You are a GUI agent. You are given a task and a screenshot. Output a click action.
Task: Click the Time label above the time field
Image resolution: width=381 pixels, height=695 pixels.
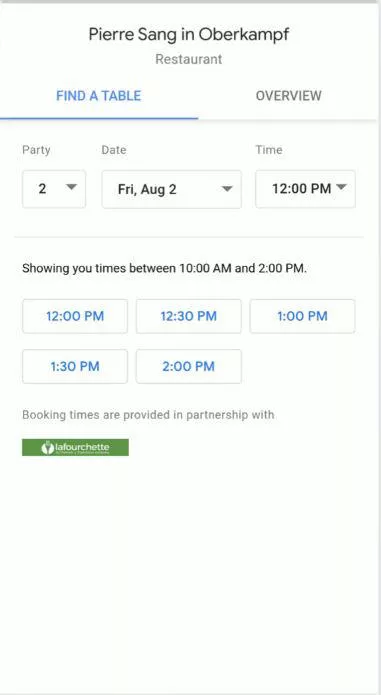click(269, 150)
